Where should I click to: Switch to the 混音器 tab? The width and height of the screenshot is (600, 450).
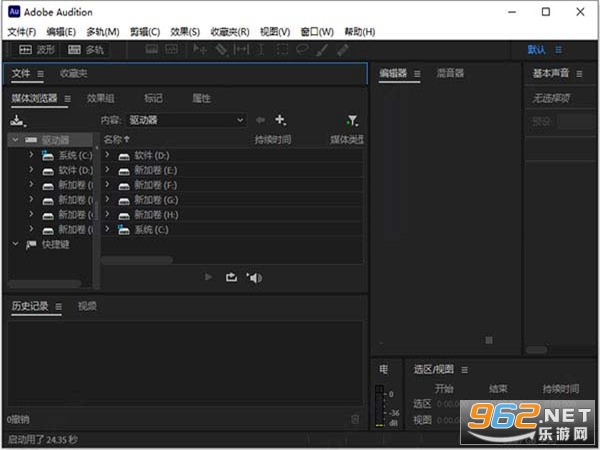[x=450, y=73]
